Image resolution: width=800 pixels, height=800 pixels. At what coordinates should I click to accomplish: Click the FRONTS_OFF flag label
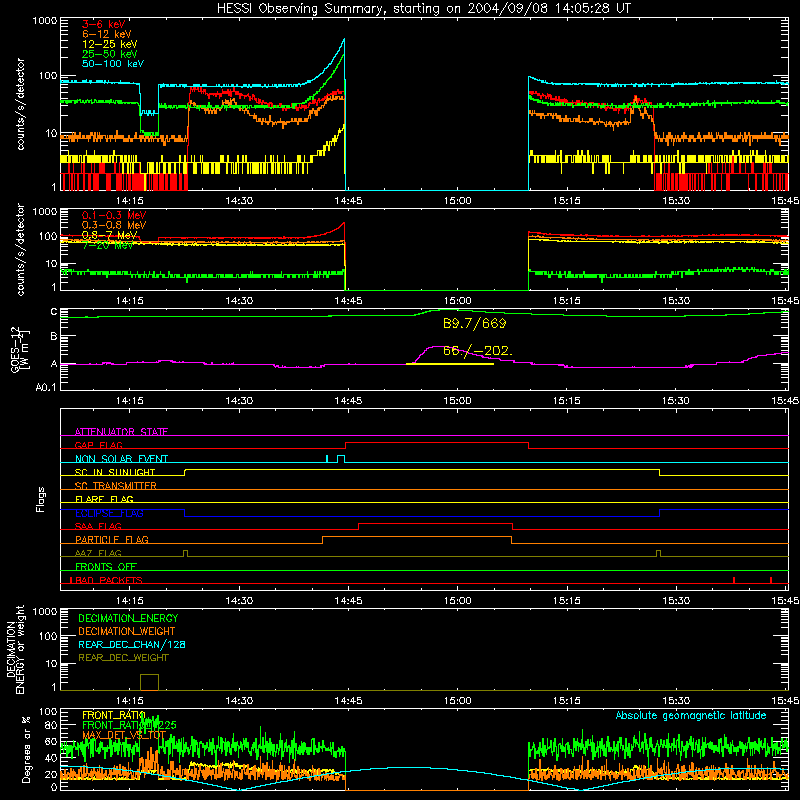(x=106, y=566)
